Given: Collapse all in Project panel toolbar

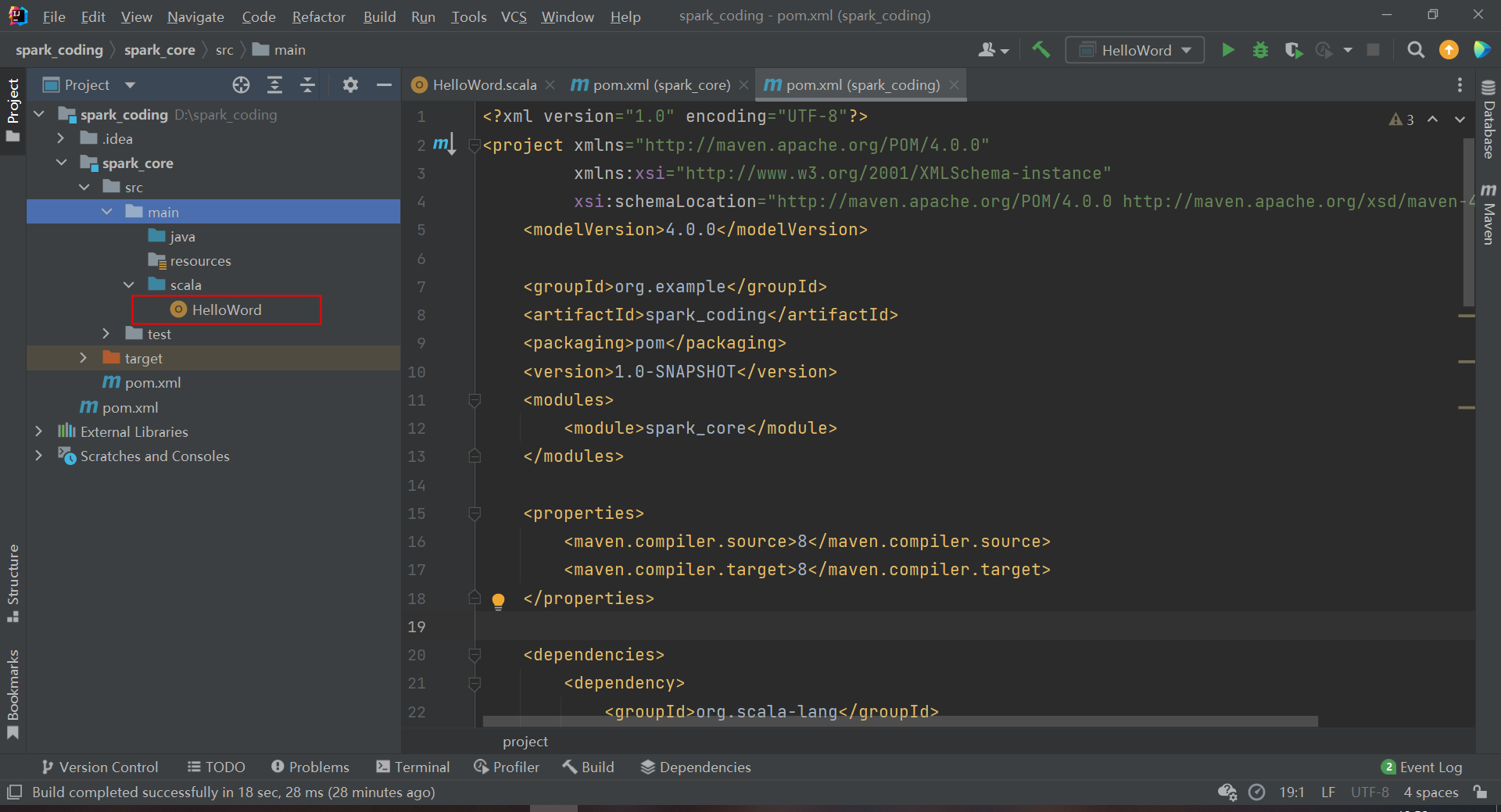Looking at the screenshot, I should click(307, 85).
